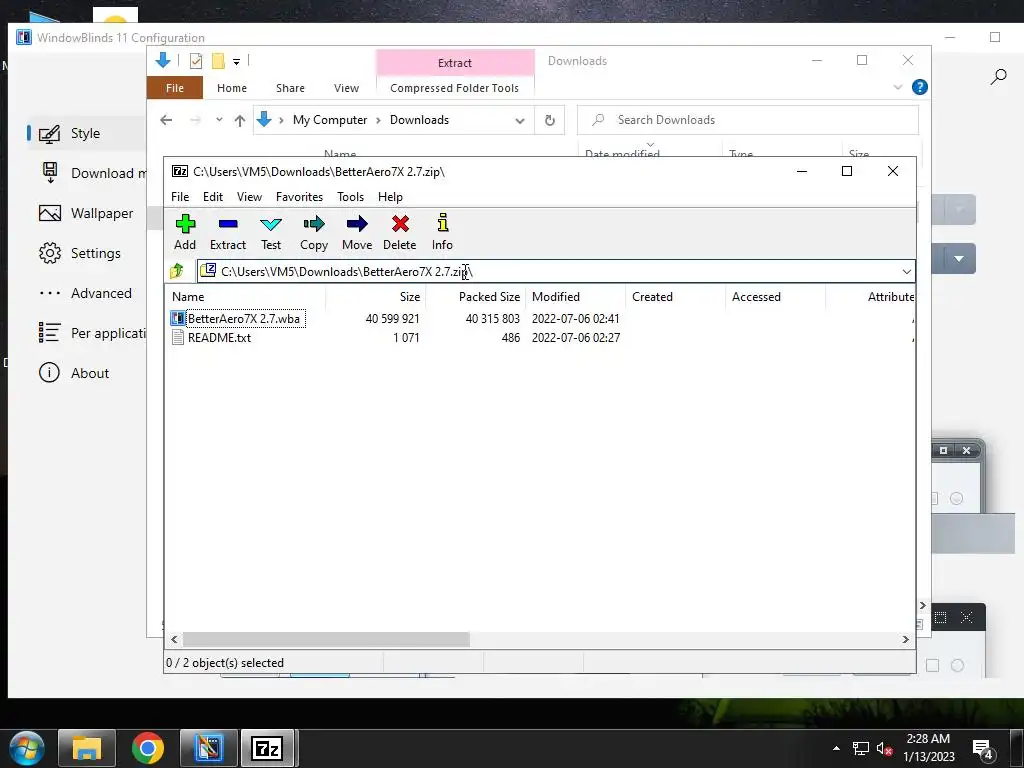Image resolution: width=1024 pixels, height=768 pixels.
Task: Switch to WindowBlinds in the taskbar
Action: pos(209,748)
